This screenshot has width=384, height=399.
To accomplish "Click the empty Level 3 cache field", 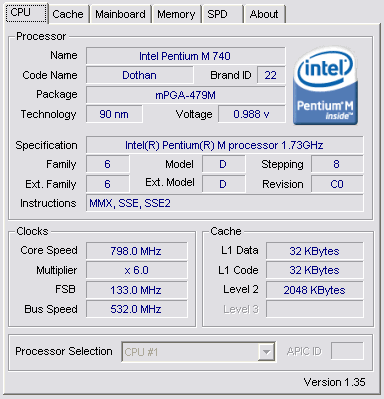I will tap(315, 309).
